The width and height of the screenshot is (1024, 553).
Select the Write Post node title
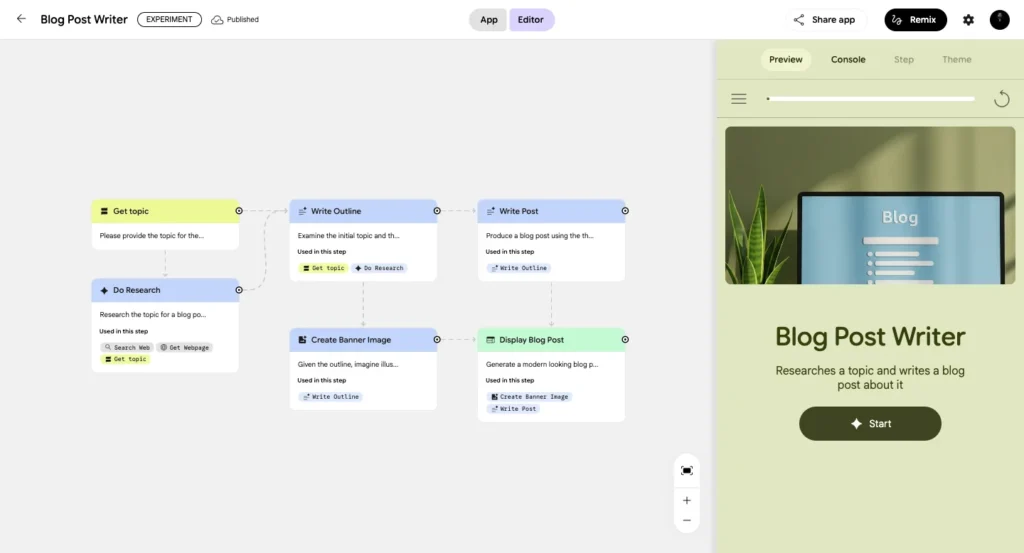[x=519, y=211]
